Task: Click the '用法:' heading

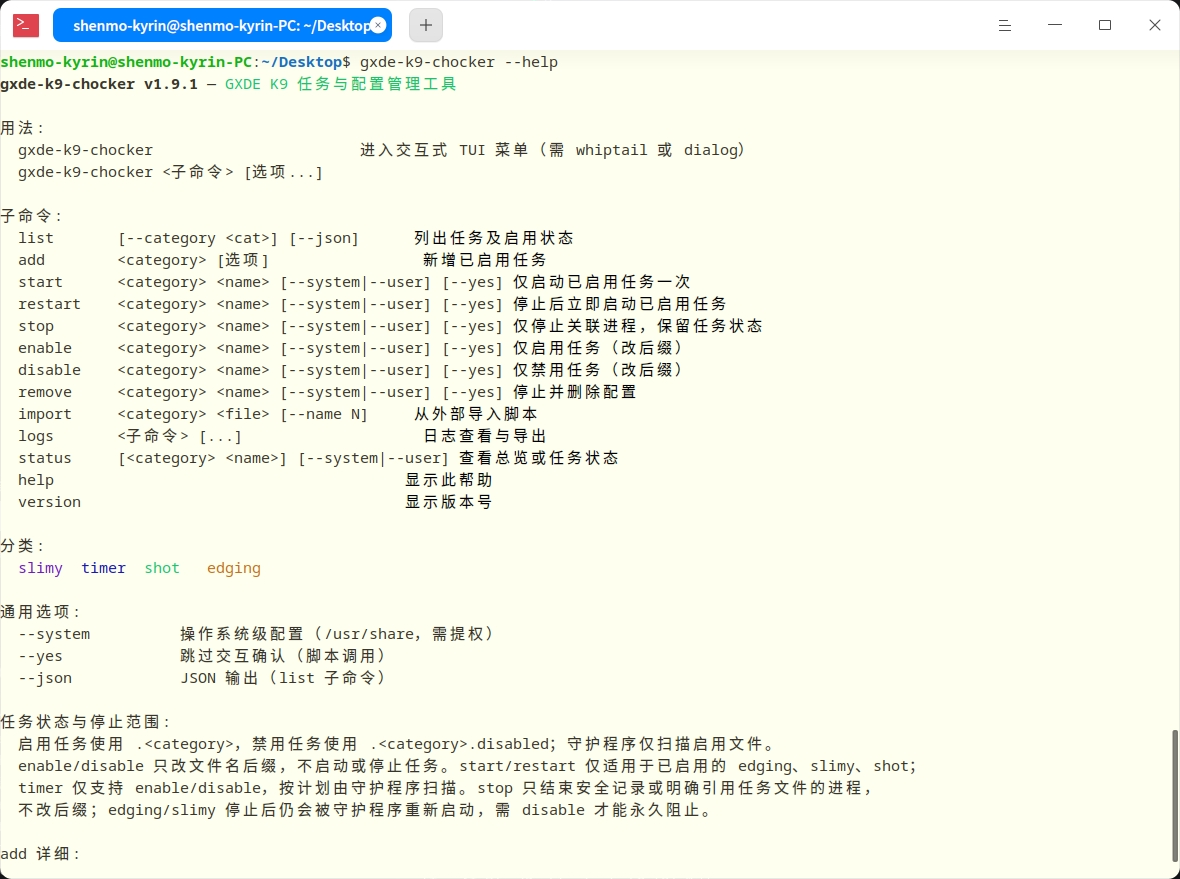Action: [23, 128]
